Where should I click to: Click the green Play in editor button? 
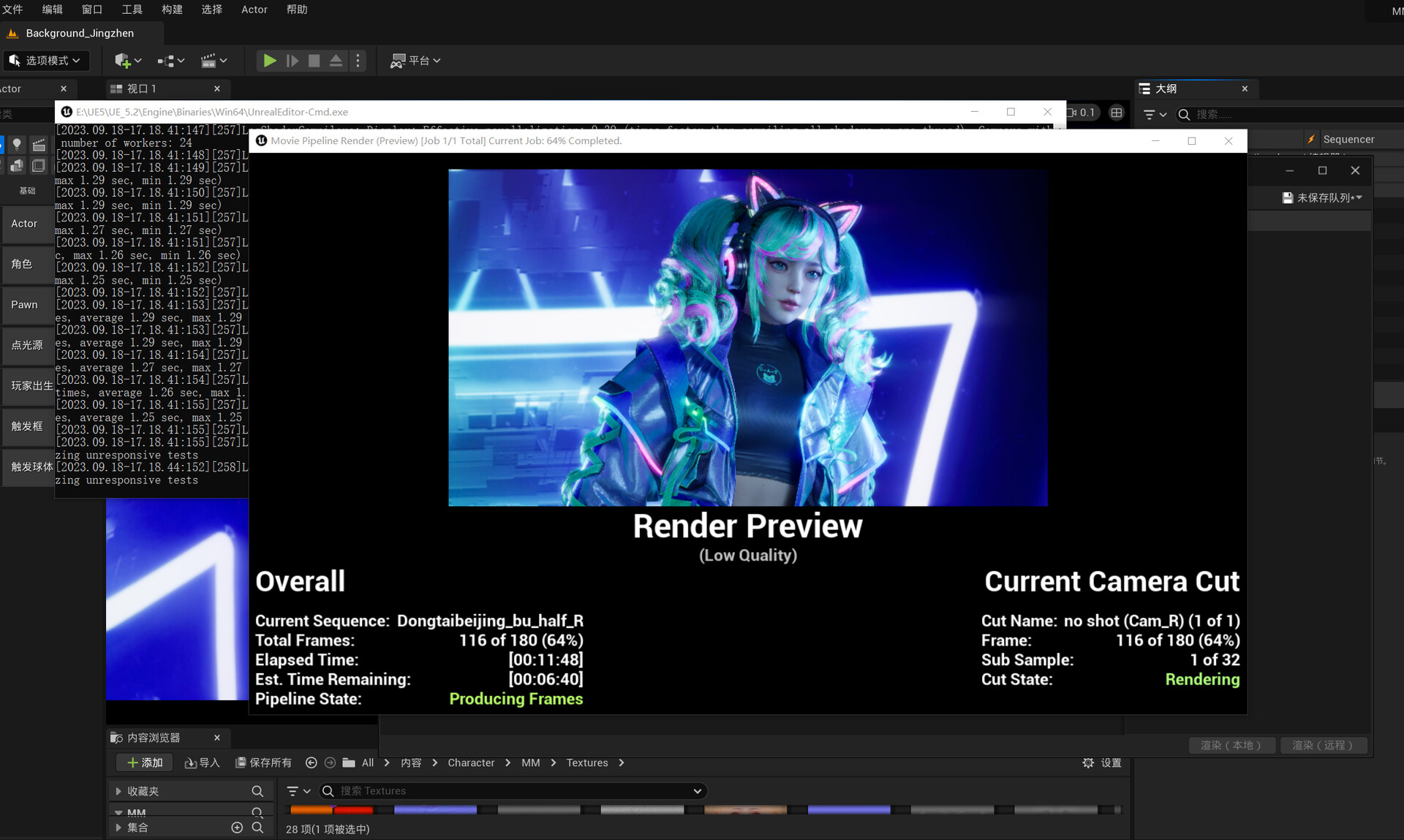(269, 61)
